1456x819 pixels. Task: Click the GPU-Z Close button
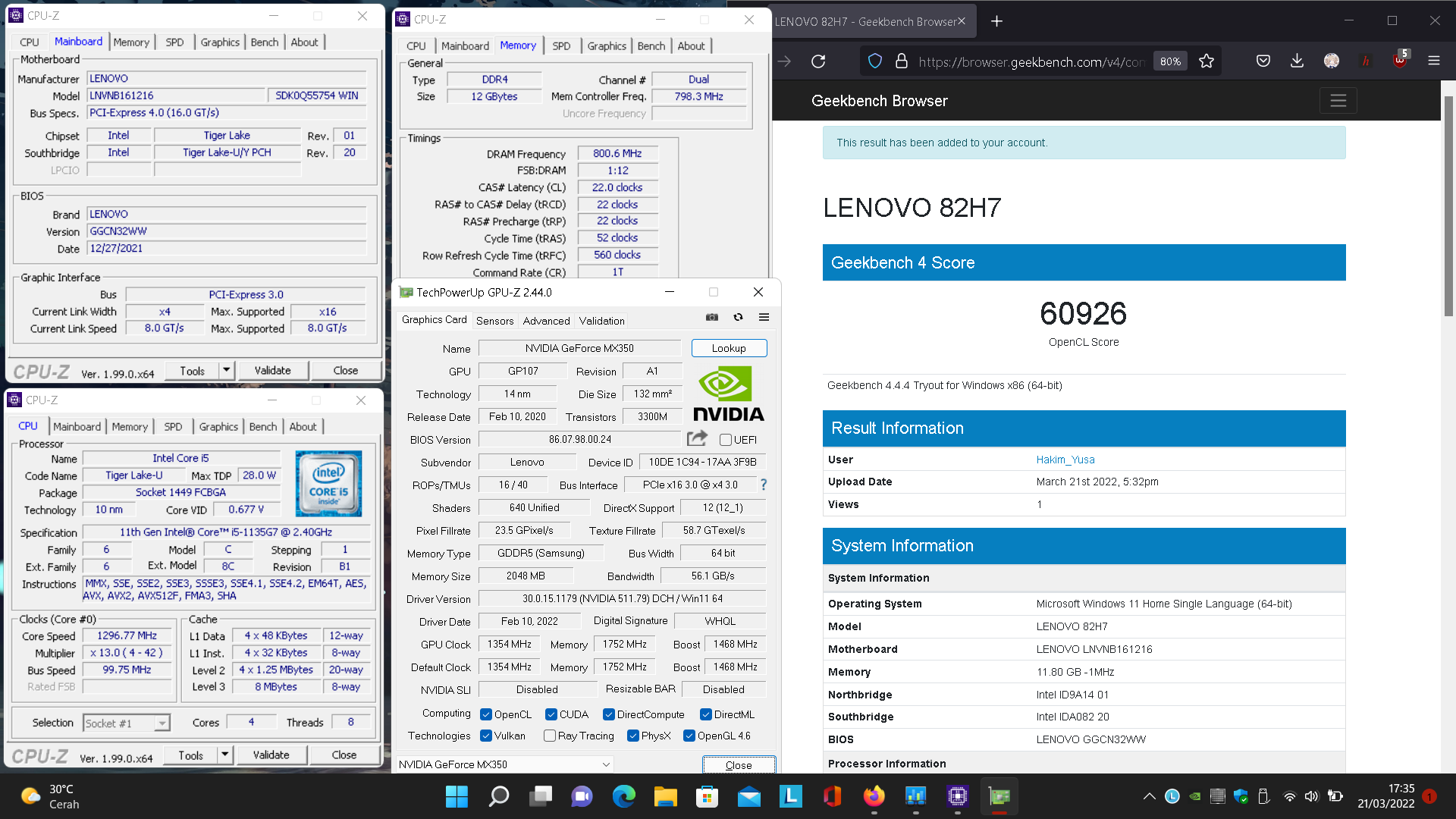click(x=739, y=764)
